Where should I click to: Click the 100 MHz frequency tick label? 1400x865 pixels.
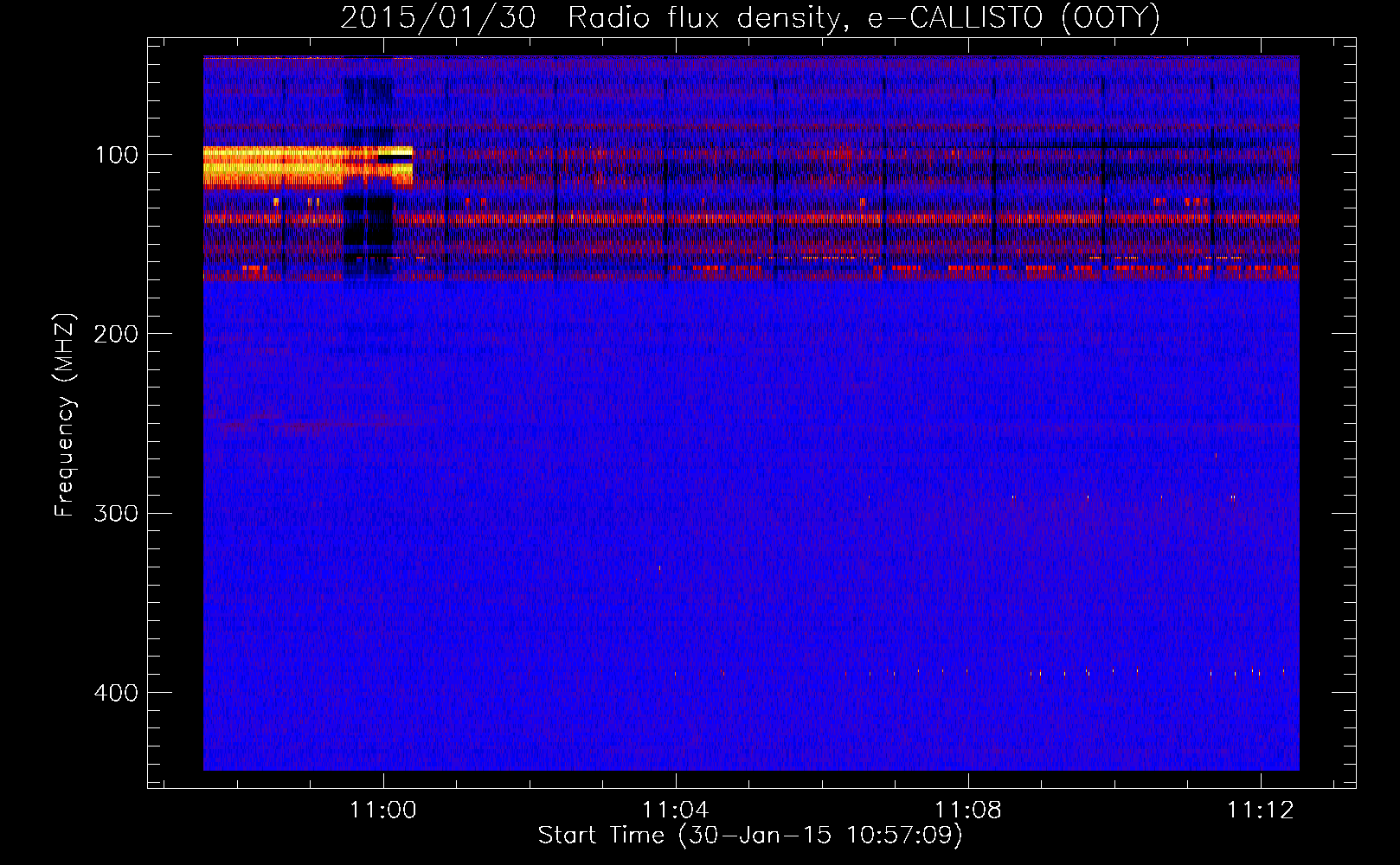[117, 155]
